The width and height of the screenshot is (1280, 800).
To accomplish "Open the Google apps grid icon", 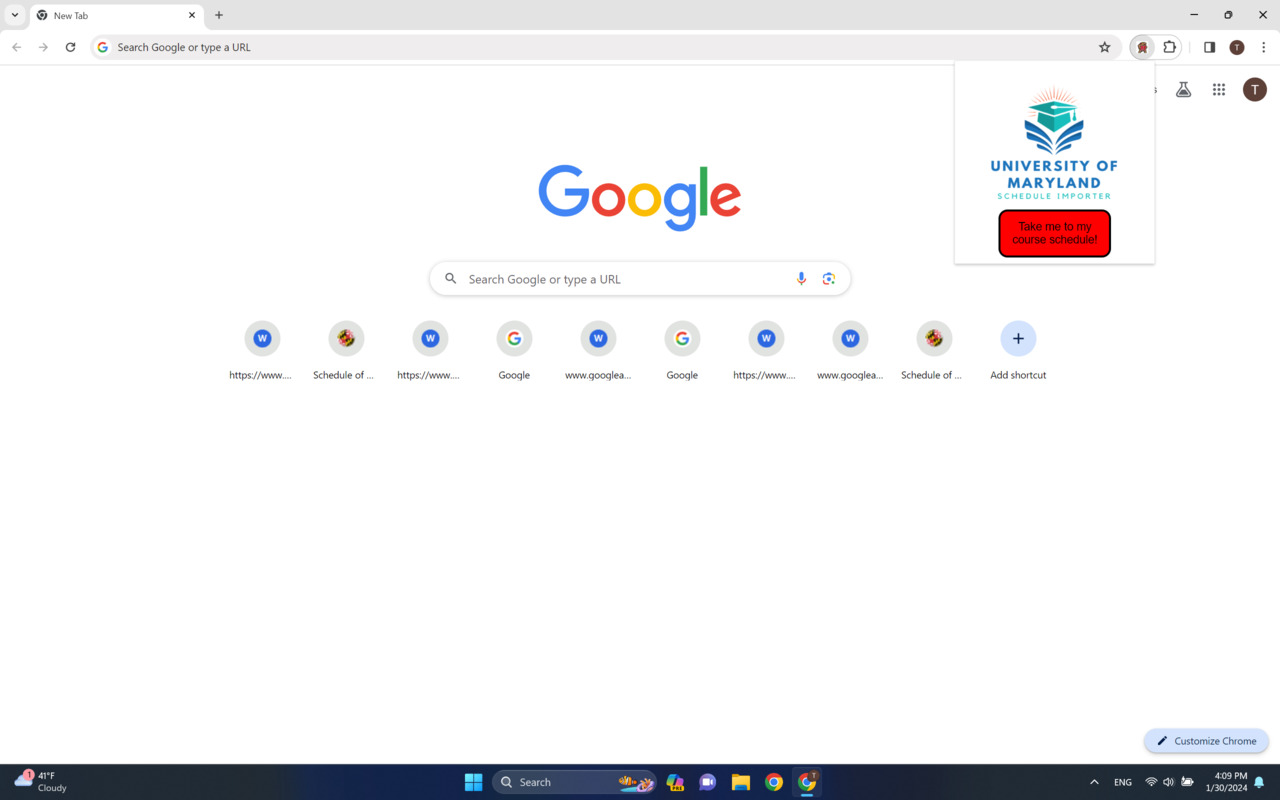I will click(1218, 89).
